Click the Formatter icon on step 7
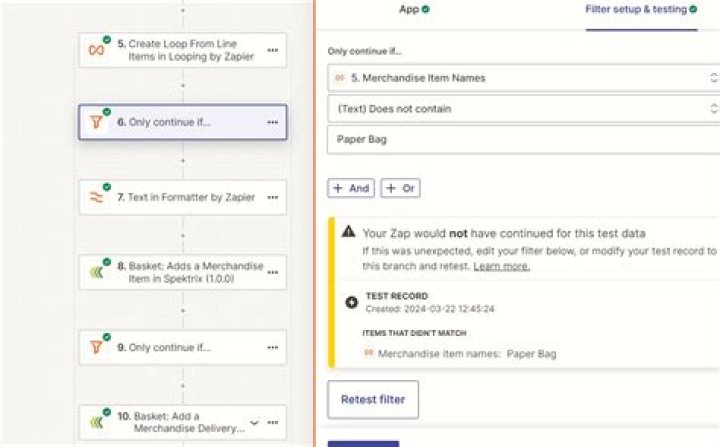The width and height of the screenshot is (720, 447). click(96, 197)
